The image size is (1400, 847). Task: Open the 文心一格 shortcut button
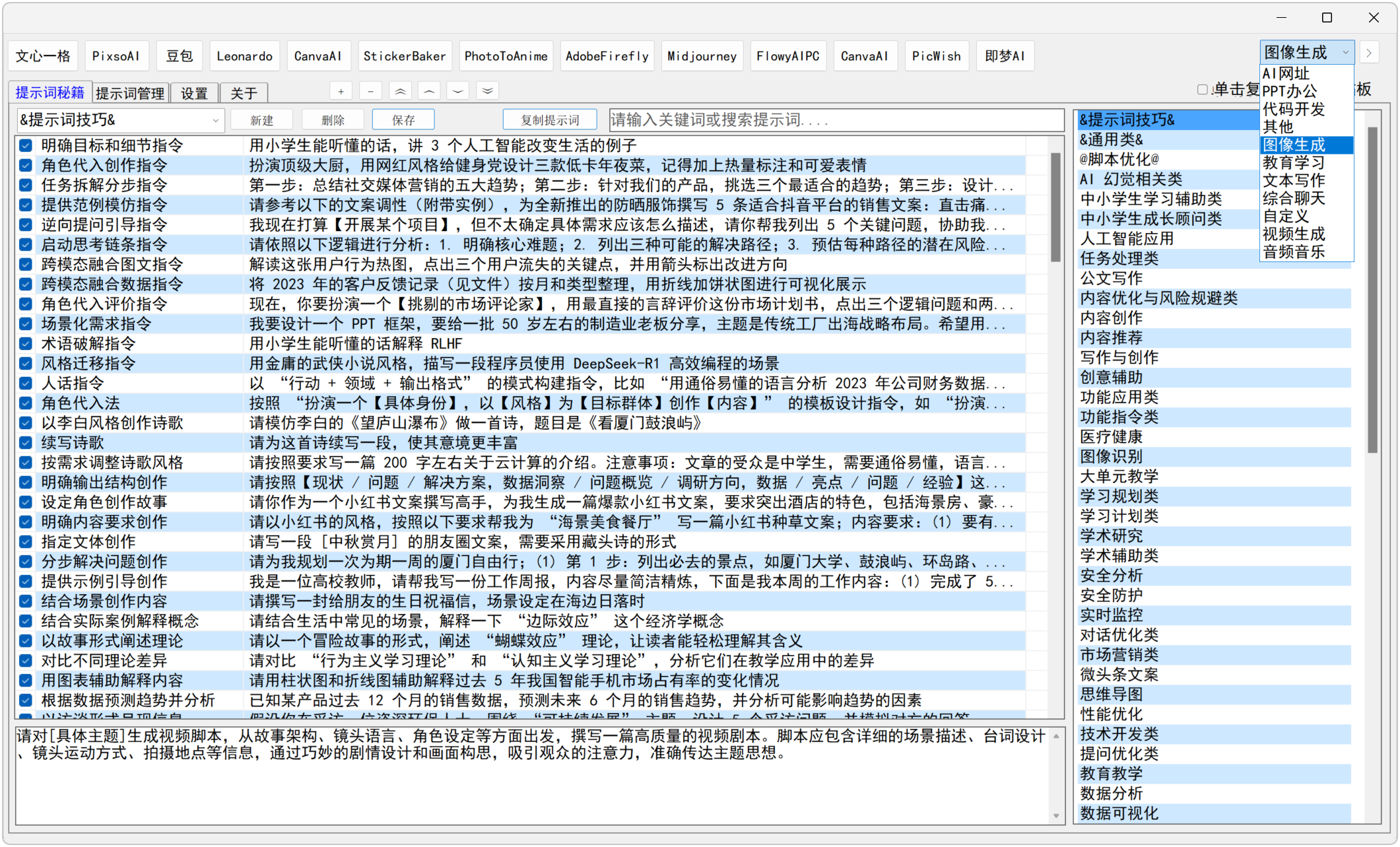[x=43, y=56]
